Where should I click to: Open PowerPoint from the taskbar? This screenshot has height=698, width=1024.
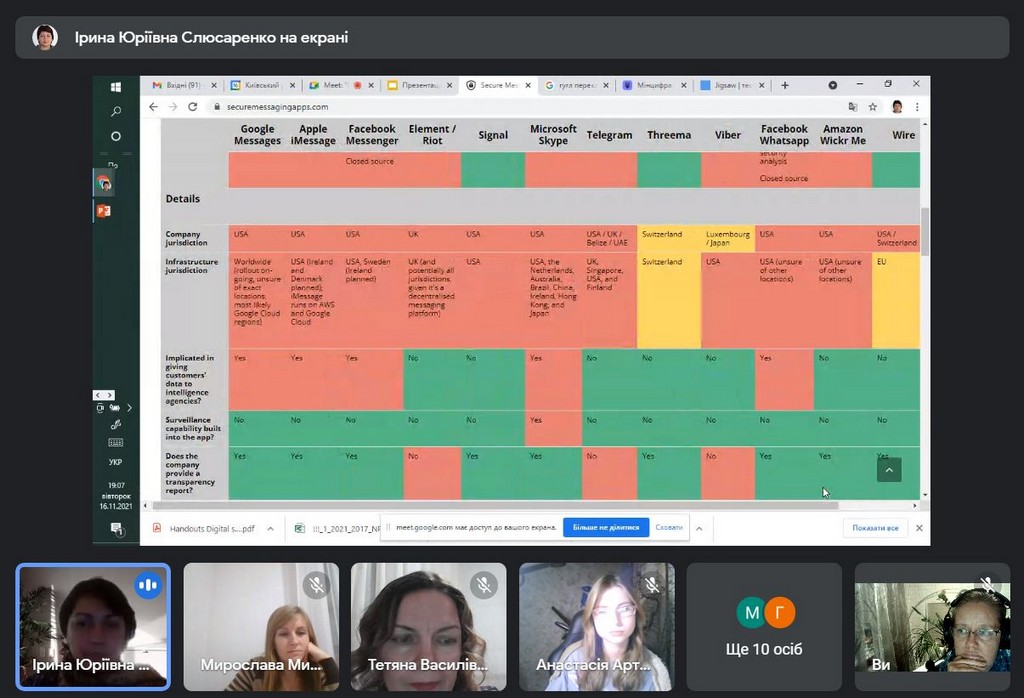coord(103,211)
